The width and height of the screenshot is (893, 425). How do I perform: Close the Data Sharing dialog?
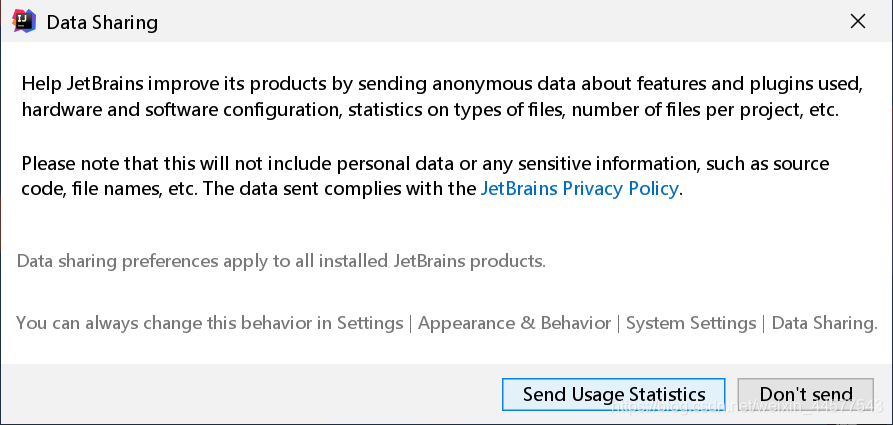(x=857, y=21)
